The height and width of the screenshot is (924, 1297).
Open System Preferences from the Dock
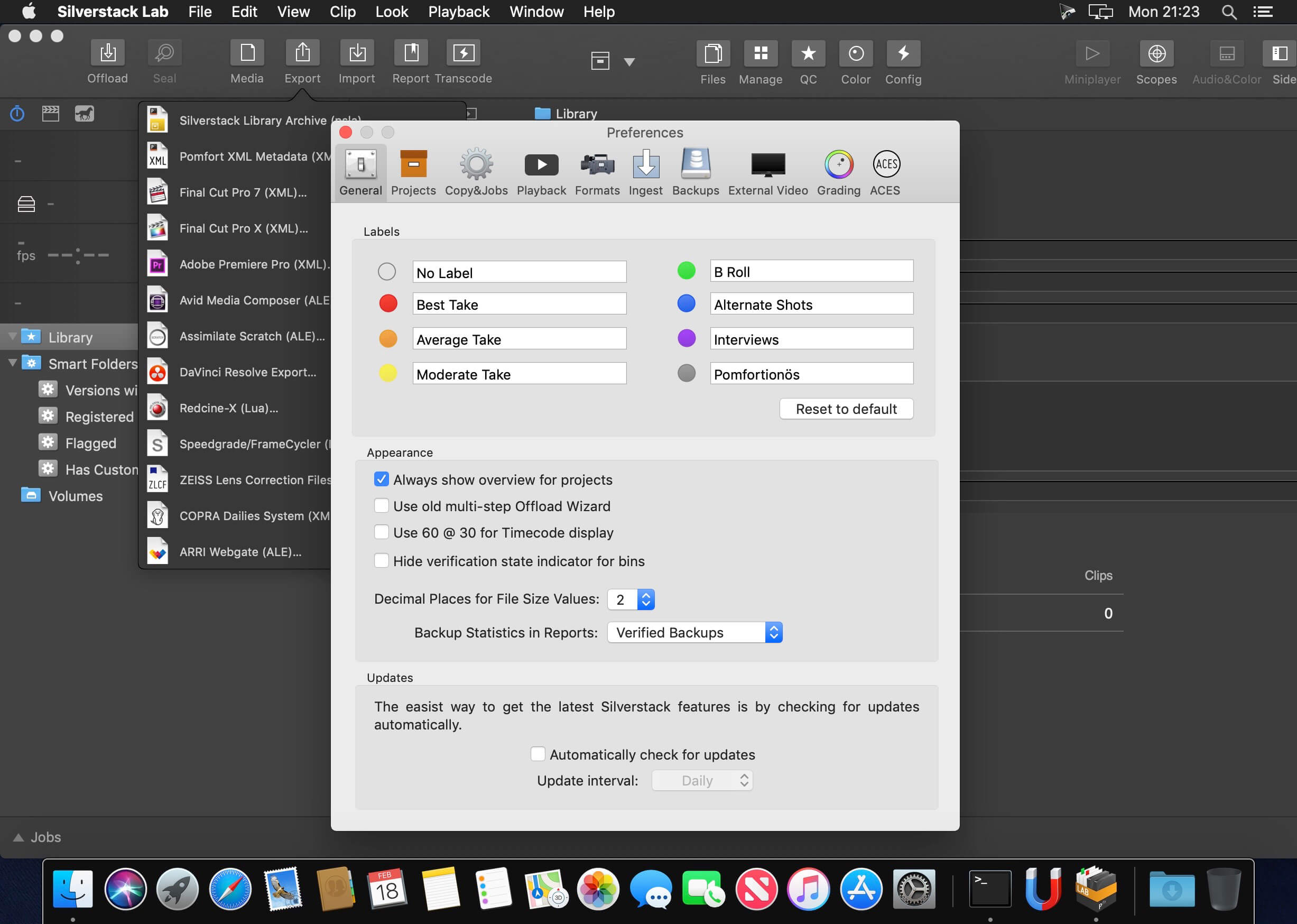click(x=914, y=889)
